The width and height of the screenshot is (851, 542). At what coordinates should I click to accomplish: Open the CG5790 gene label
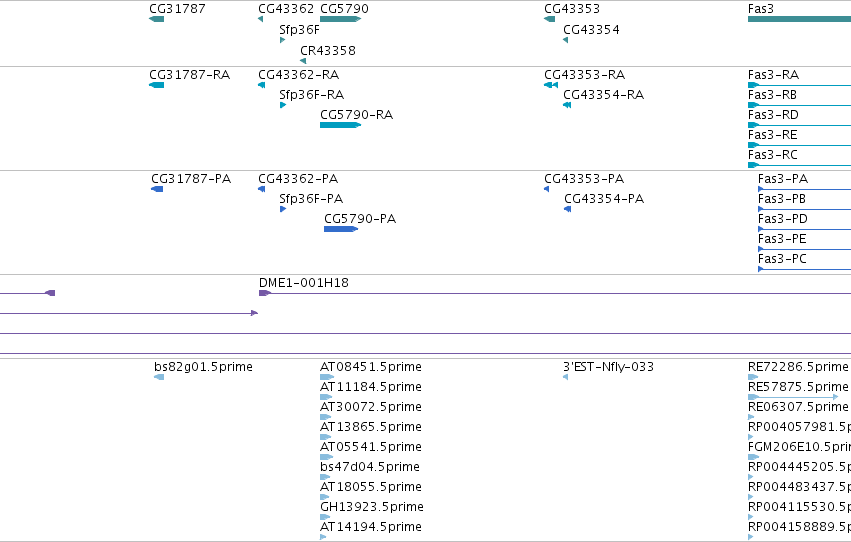tap(344, 9)
